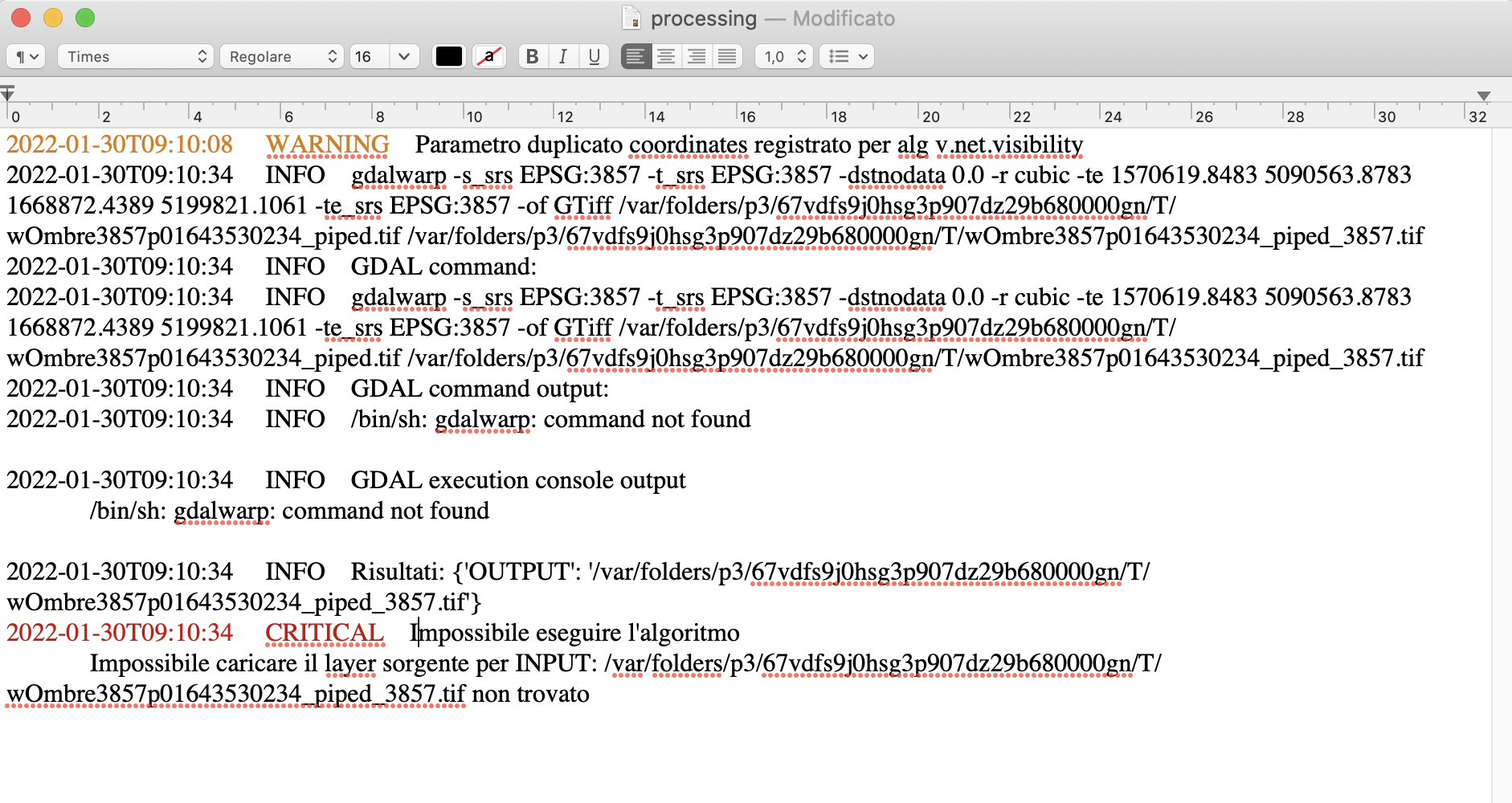Screen dimensions: 1512x803
Task: Right-align the log text
Action: (x=697, y=56)
